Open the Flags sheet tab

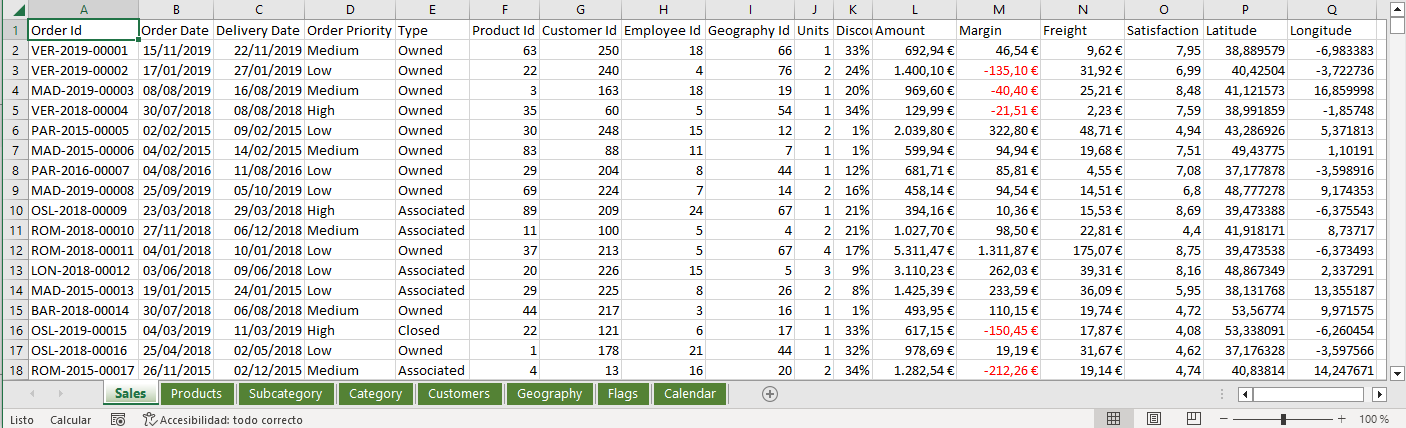coord(622,394)
